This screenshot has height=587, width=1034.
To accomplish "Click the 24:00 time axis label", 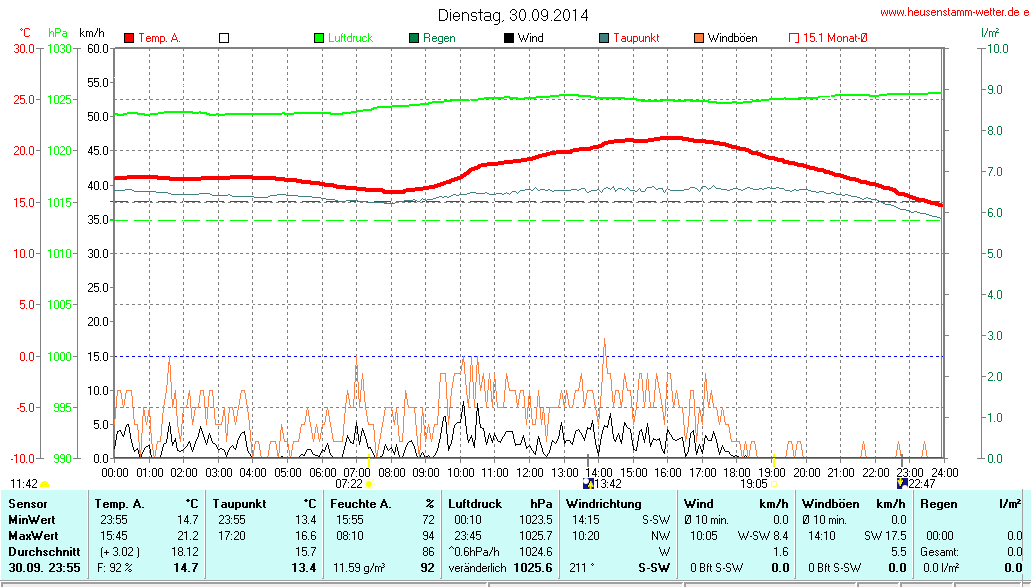I will [x=944, y=473].
